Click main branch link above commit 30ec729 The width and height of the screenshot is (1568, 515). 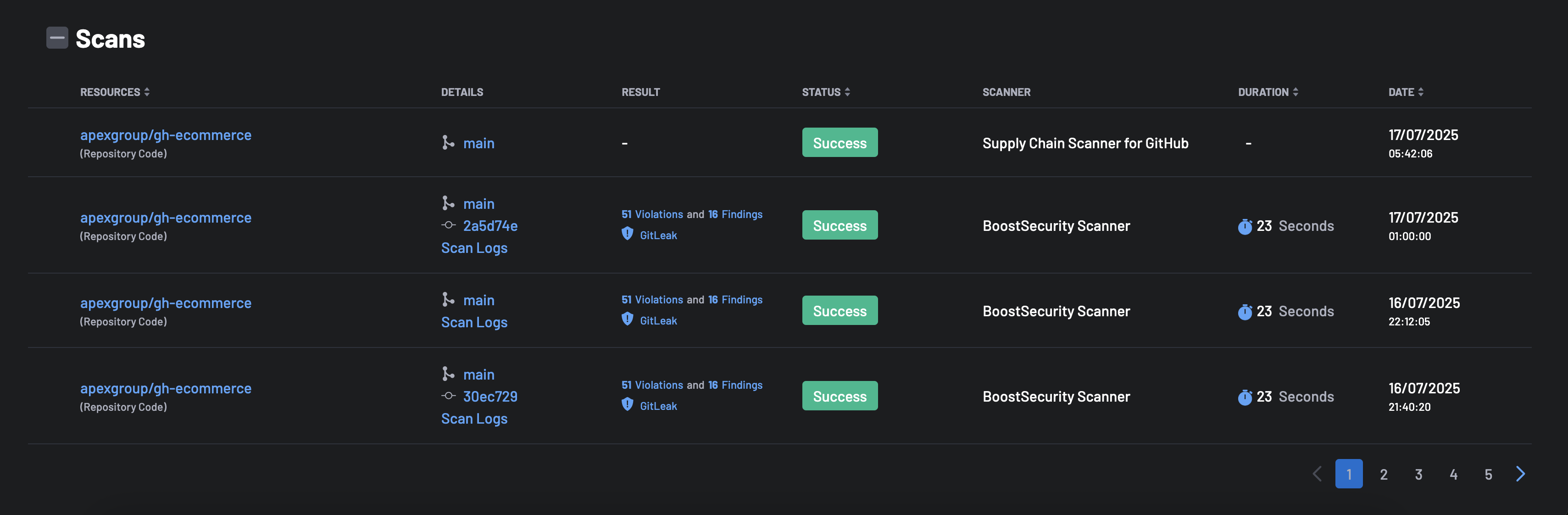478,375
